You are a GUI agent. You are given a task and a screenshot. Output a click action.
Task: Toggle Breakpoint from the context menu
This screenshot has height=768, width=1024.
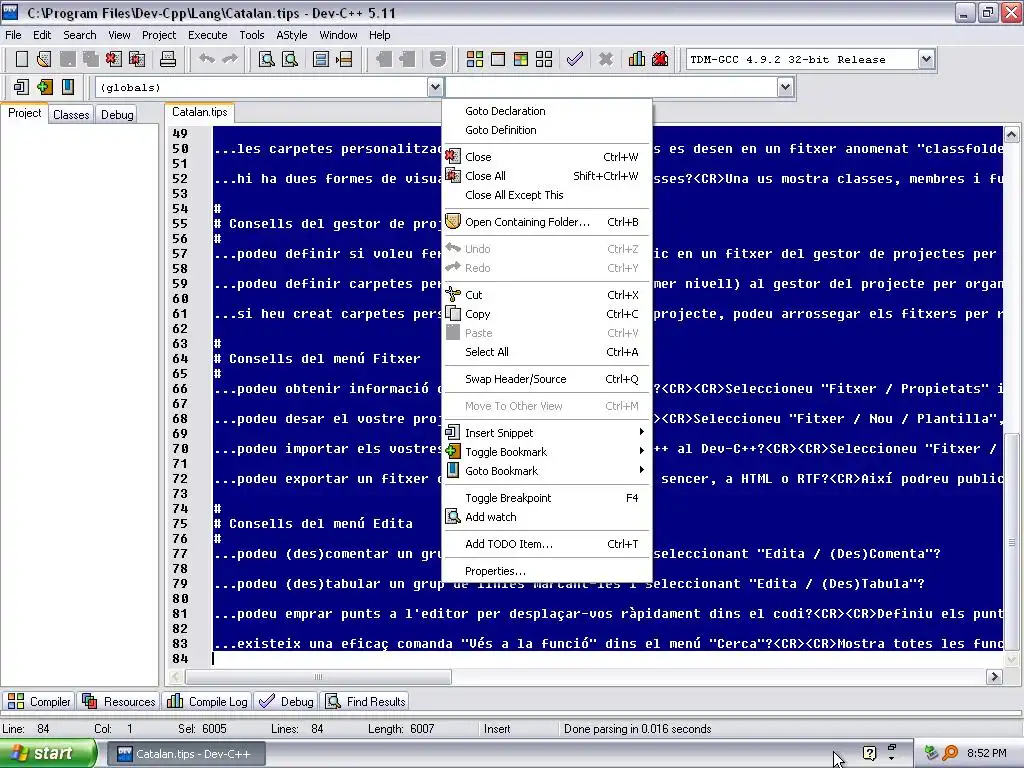pos(547,498)
